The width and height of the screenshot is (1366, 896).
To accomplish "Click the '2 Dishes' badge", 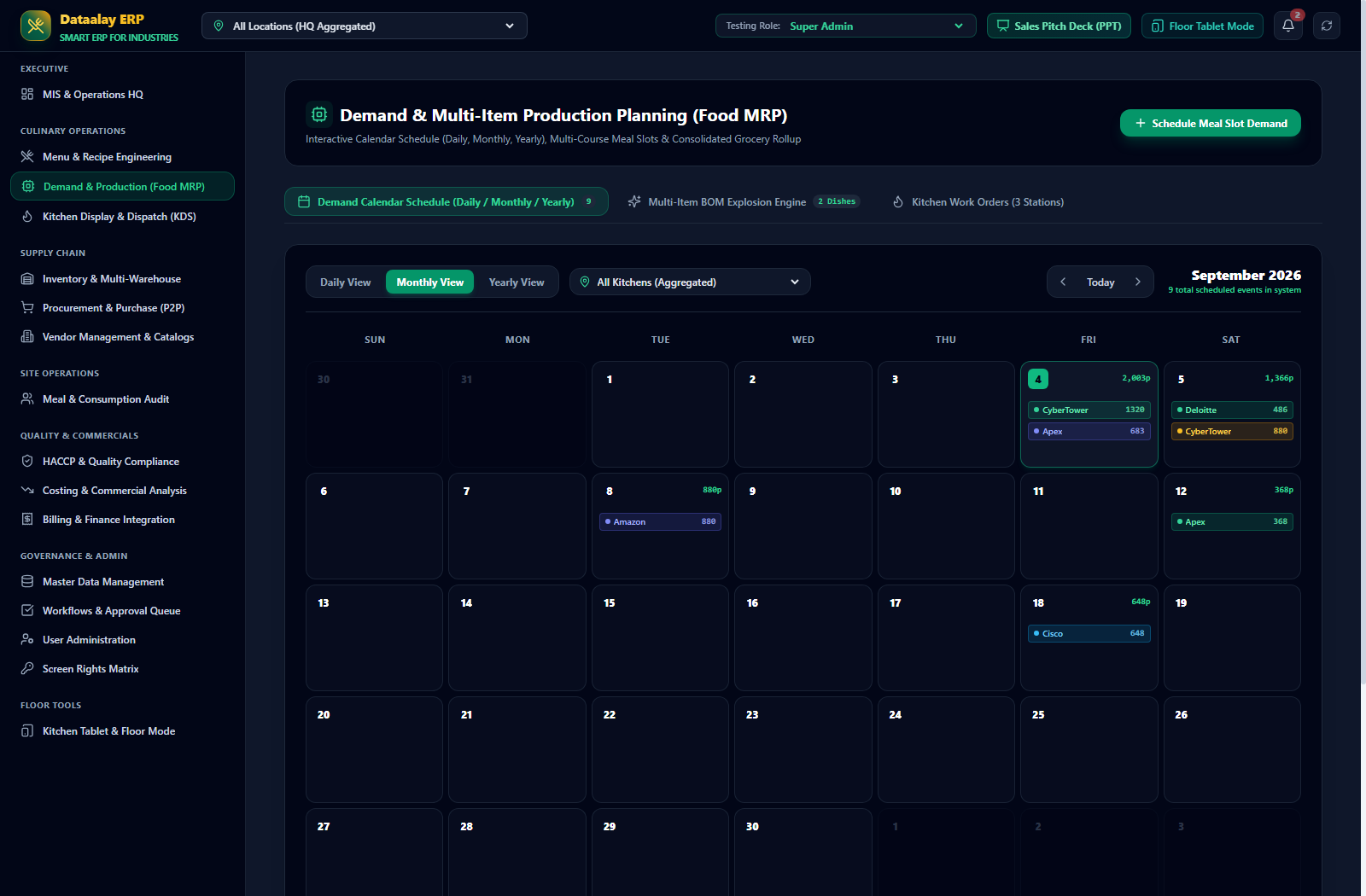I will coord(837,201).
